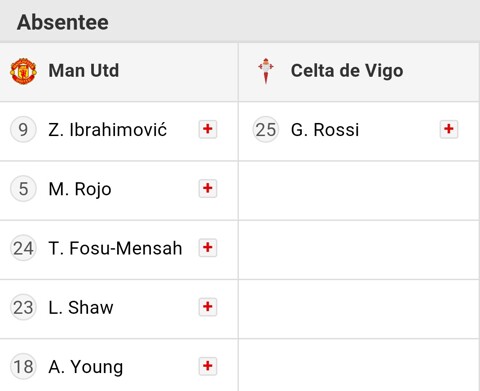Click injury icon beside A. Young
This screenshot has width=480, height=391.
[208, 366]
